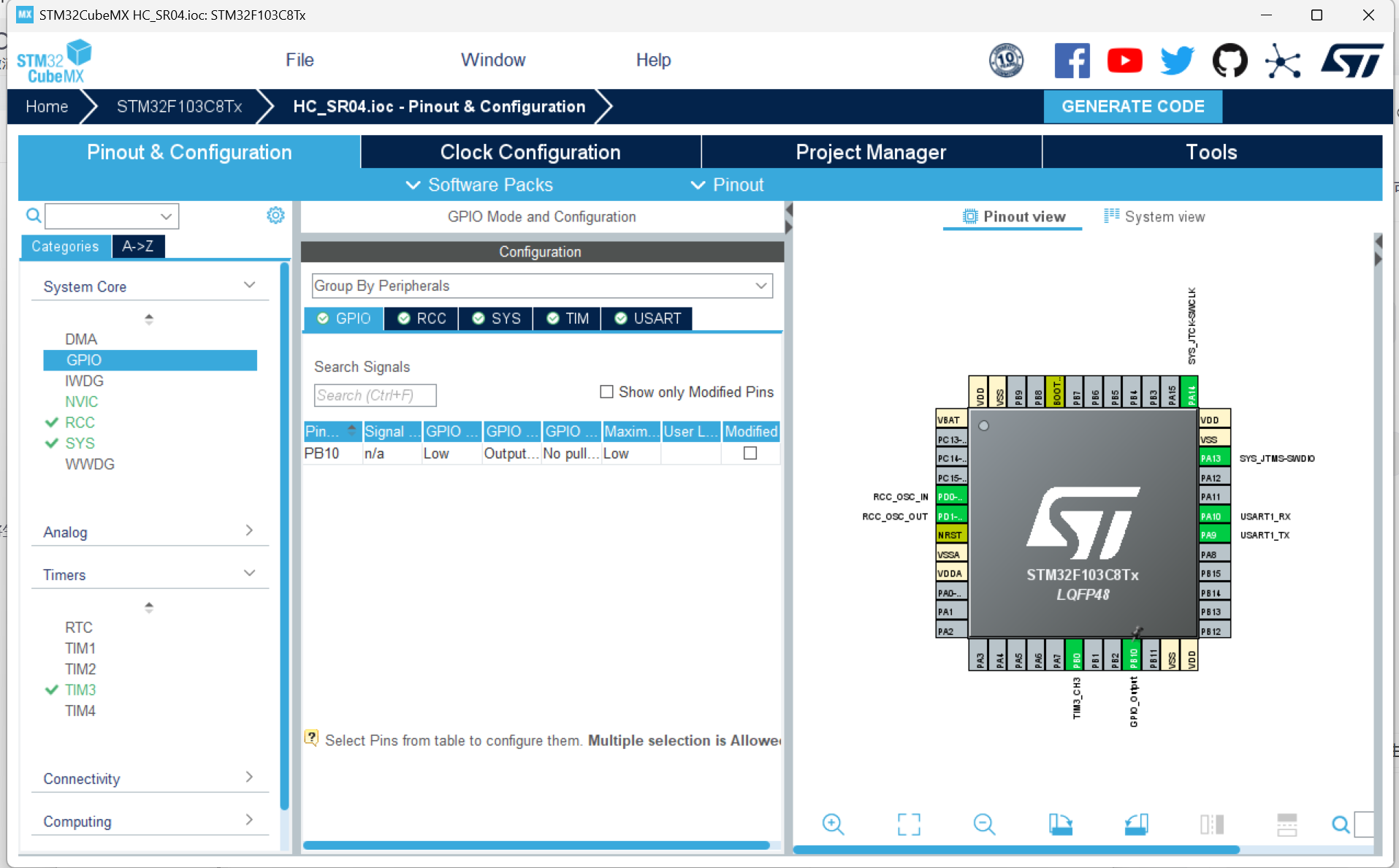
Task: Click the PA10 pin on the chip
Action: click(x=1214, y=516)
